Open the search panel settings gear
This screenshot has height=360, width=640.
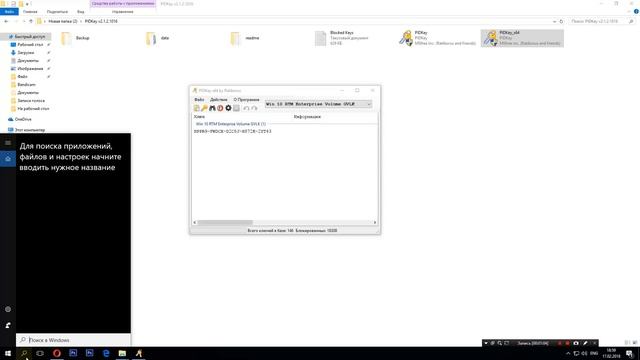pyautogui.click(x=8, y=309)
